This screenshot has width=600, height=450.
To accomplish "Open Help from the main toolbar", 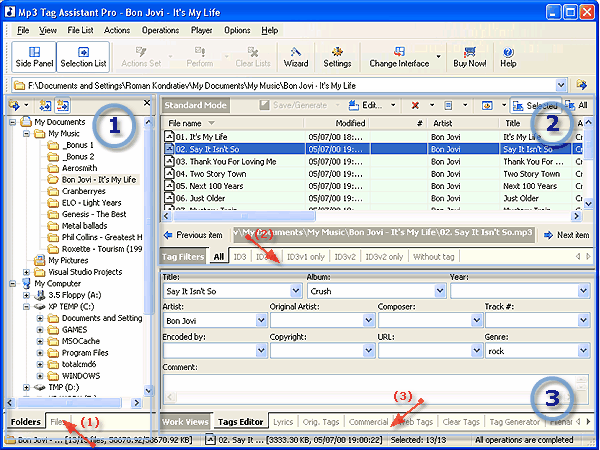I will tap(508, 57).
